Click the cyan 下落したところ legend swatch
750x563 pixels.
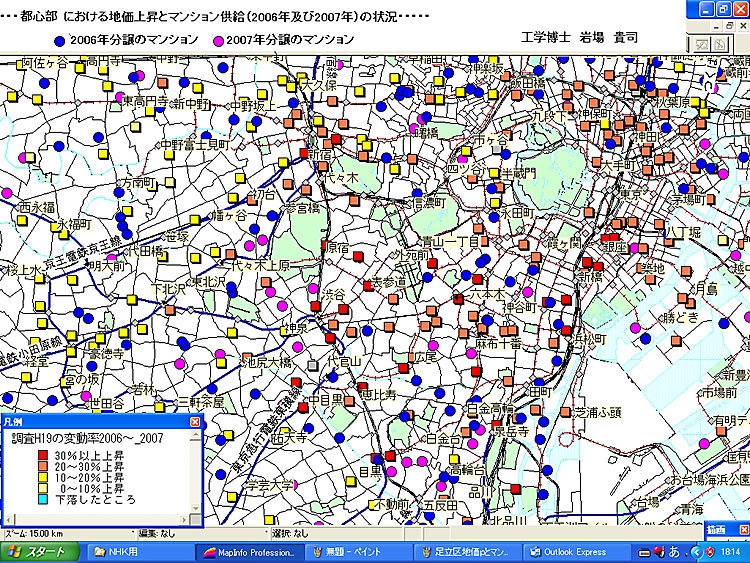[42, 499]
